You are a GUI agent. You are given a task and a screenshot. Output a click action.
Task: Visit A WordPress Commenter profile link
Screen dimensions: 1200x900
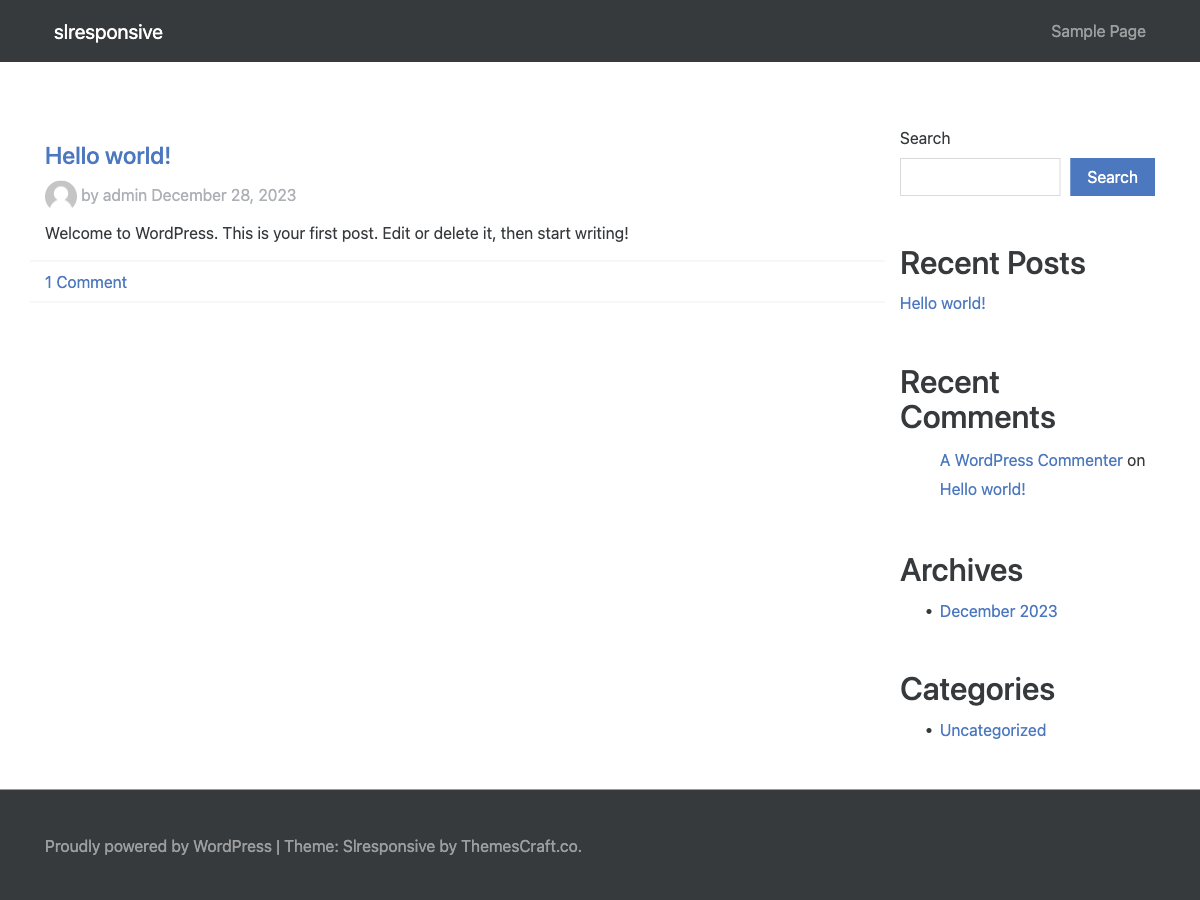[1031, 460]
